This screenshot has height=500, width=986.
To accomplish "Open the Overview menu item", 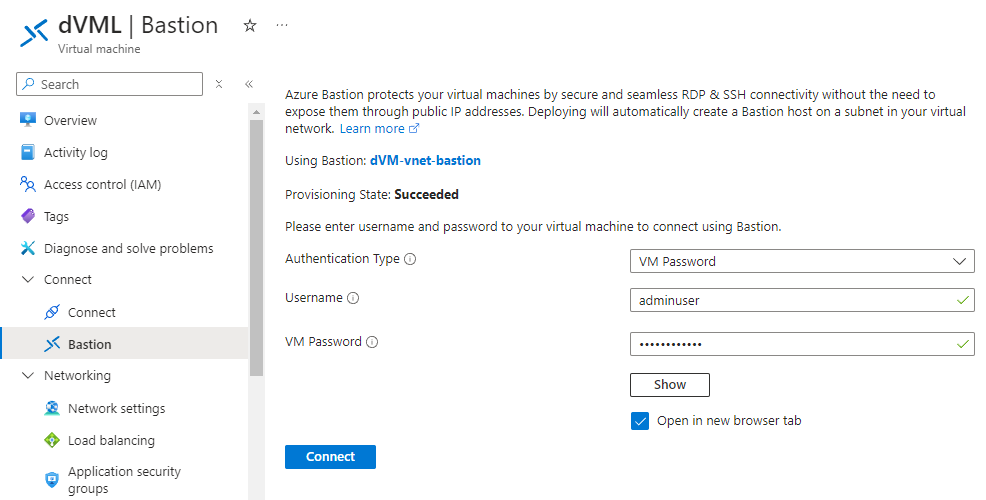I will point(70,121).
